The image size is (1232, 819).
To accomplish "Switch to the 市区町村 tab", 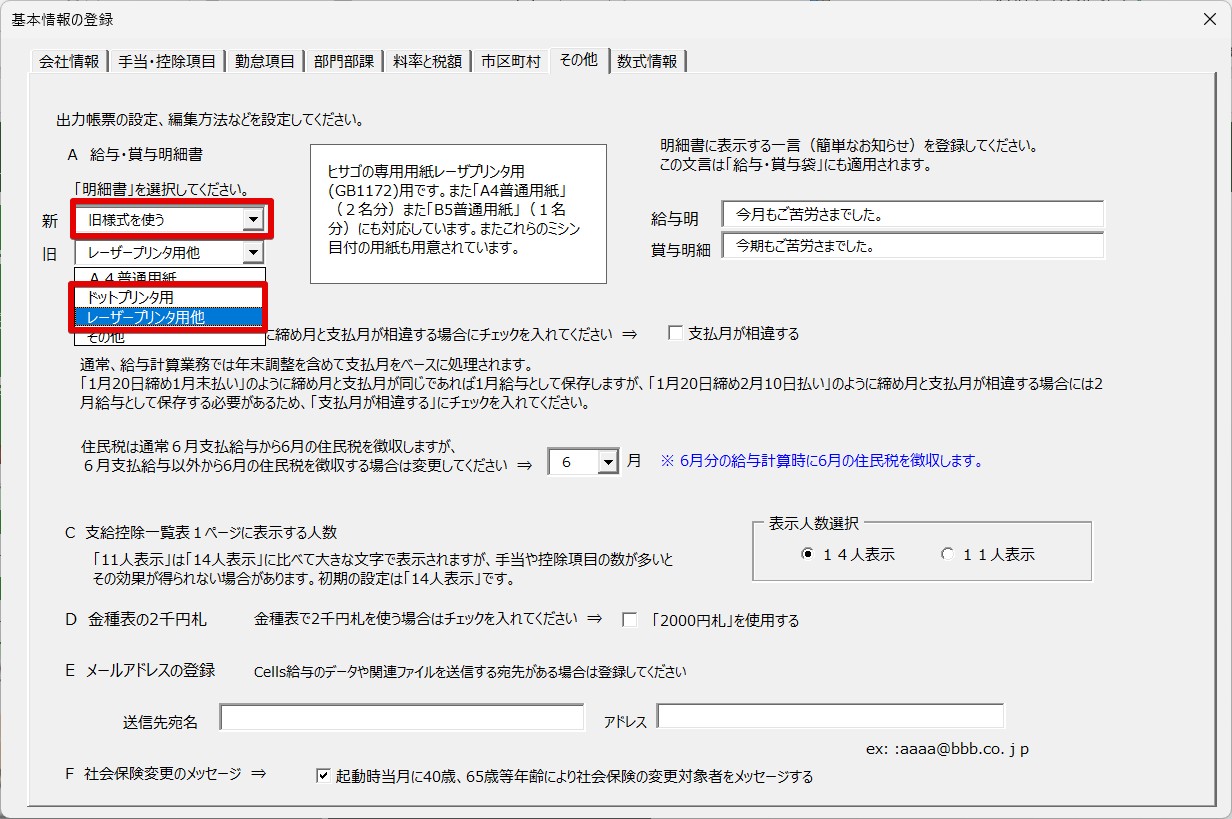I will (x=510, y=61).
